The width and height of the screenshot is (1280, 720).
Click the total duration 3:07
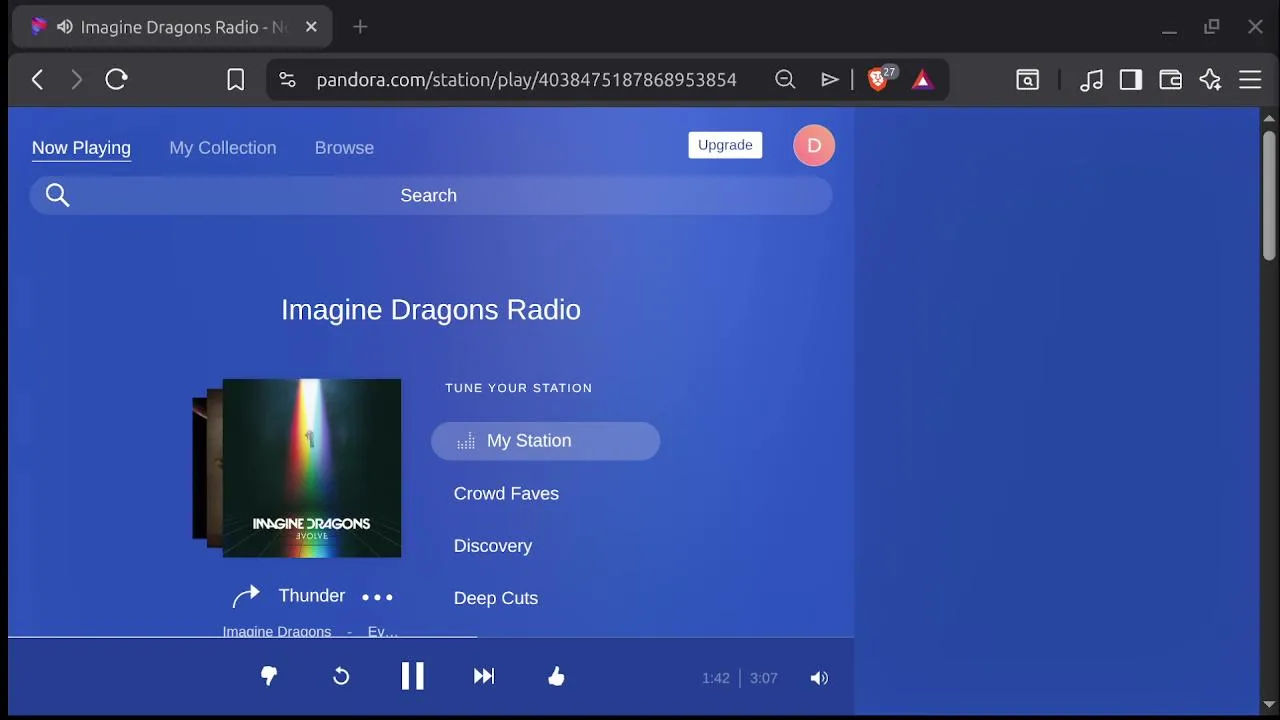pos(763,678)
